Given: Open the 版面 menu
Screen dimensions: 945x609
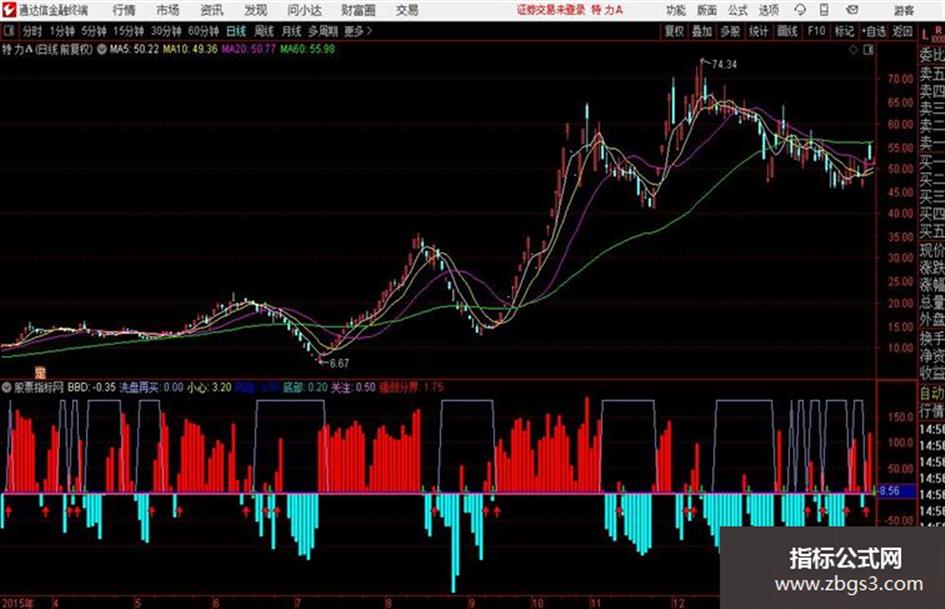Looking at the screenshot, I should (x=706, y=10).
